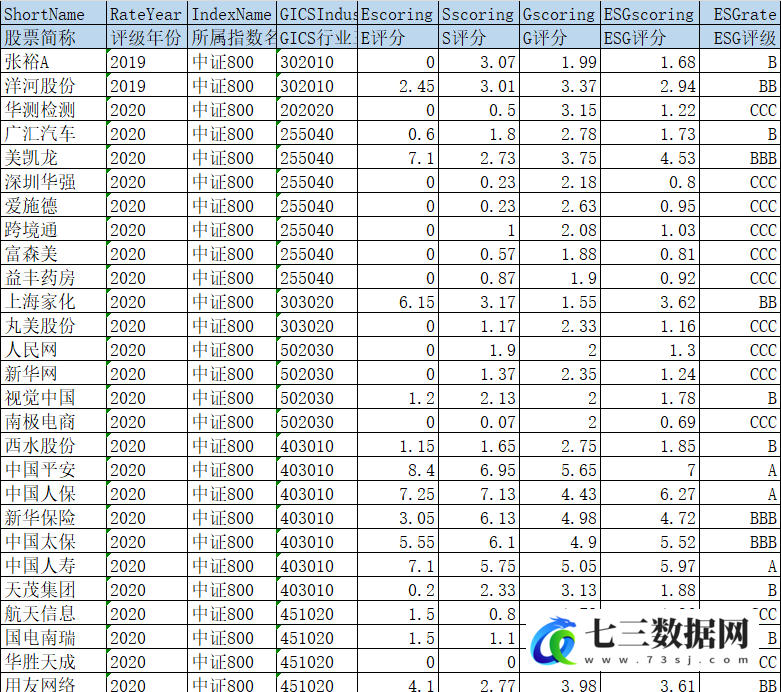
Task: Click ESG score 1.88 in 天茂集团 row
Action: [x=650, y=589]
